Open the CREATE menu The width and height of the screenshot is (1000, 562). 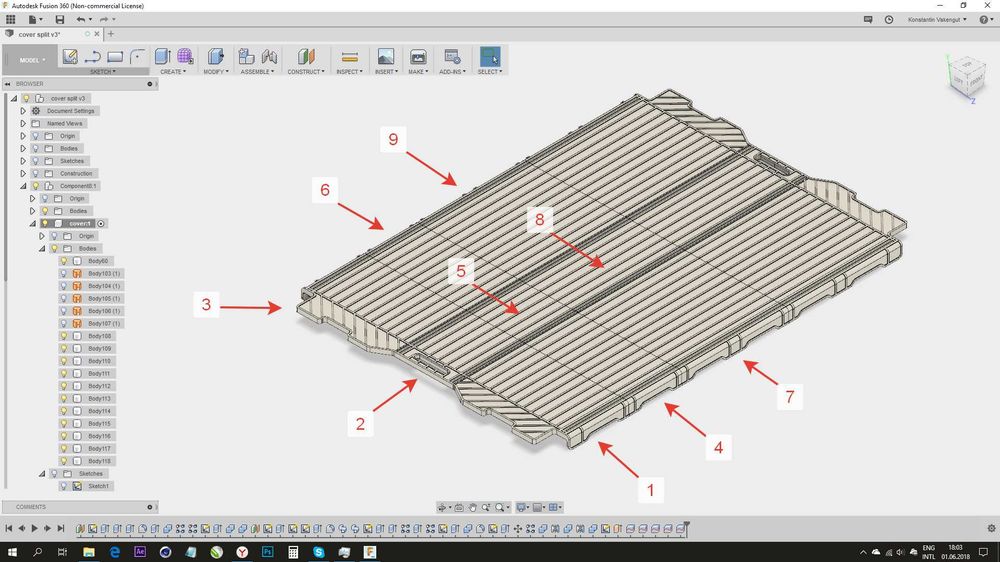[x=173, y=72]
